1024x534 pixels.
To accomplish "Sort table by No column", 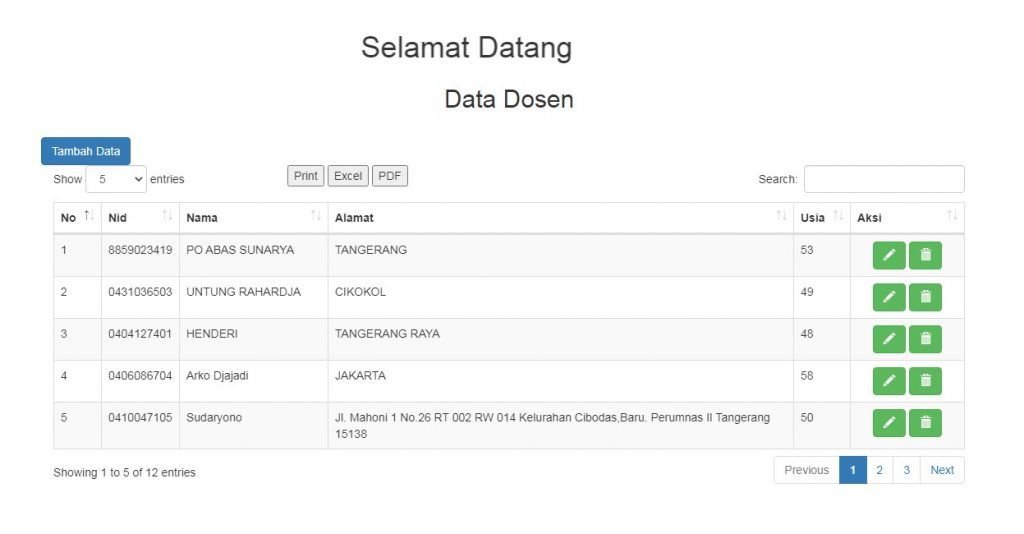I will (77, 217).
